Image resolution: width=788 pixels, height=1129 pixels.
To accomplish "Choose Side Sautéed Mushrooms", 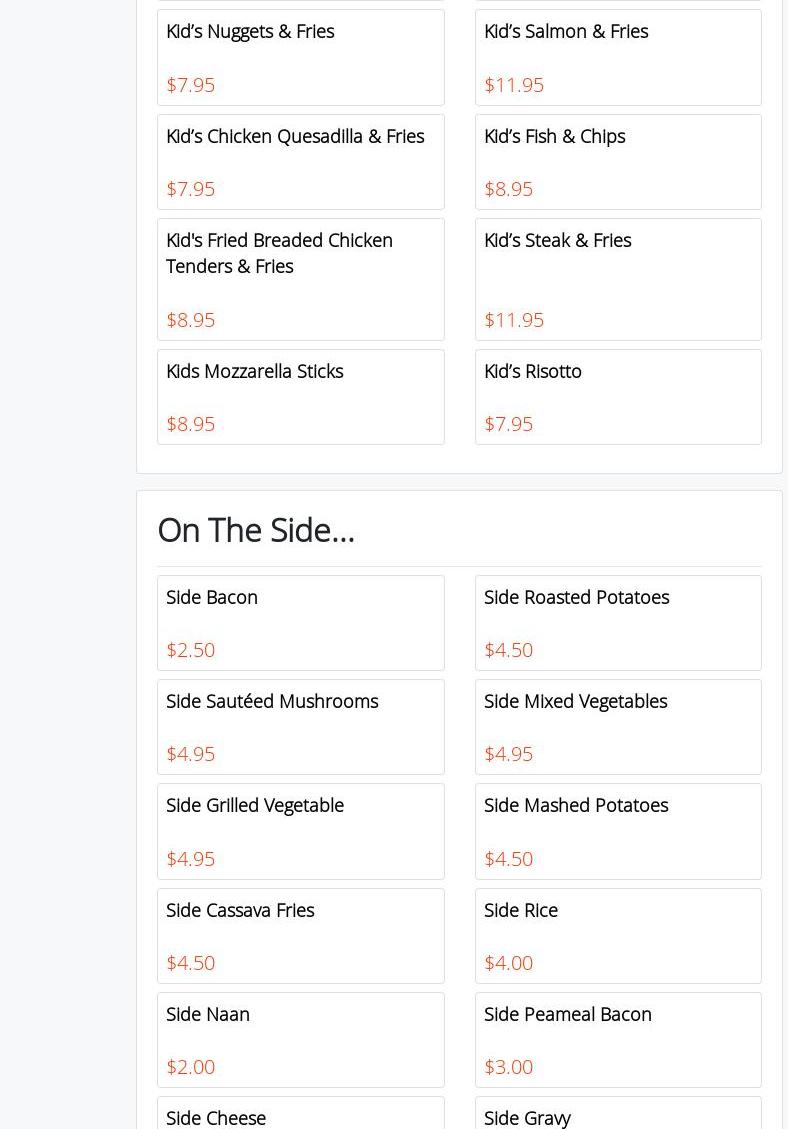I will (x=300, y=726).
